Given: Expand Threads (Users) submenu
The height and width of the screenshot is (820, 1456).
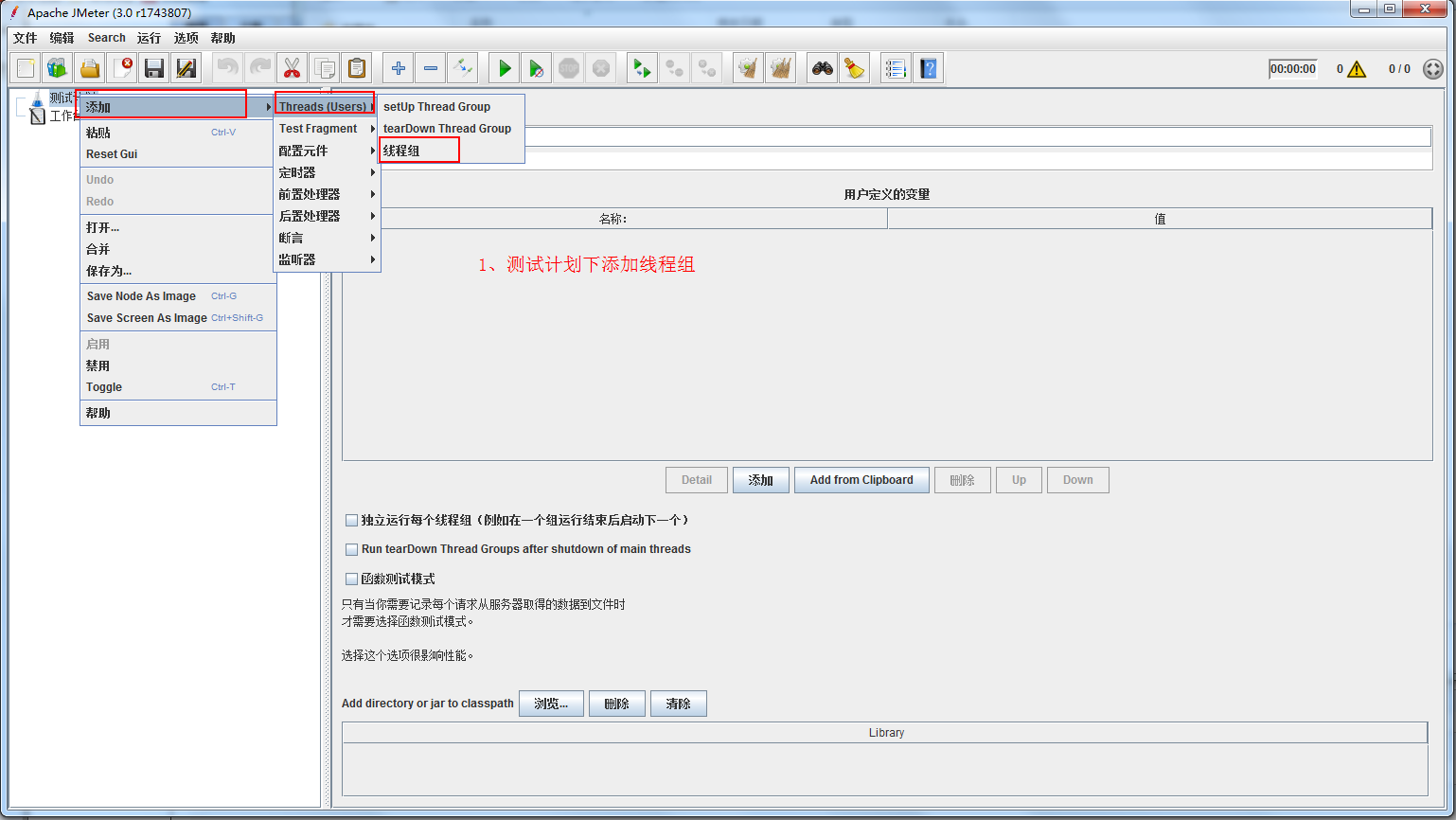Looking at the screenshot, I should coord(327,107).
